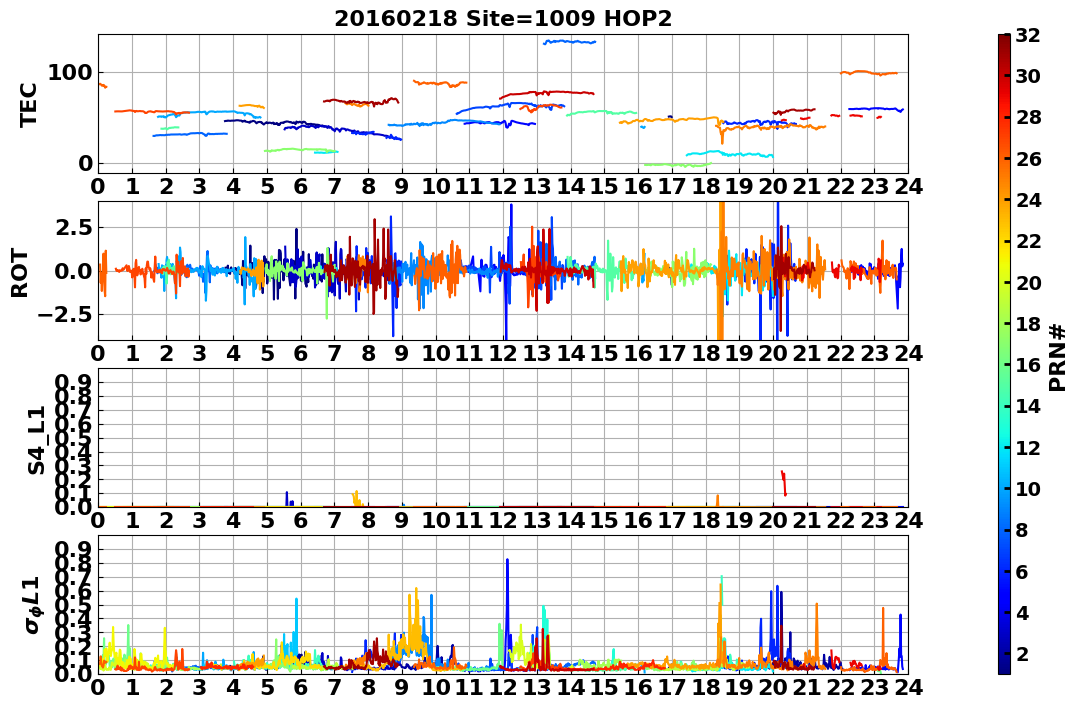Screen dimensions: 1077x709
Task: Click colorbar tick label "30"
Action: click(x=1028, y=76)
